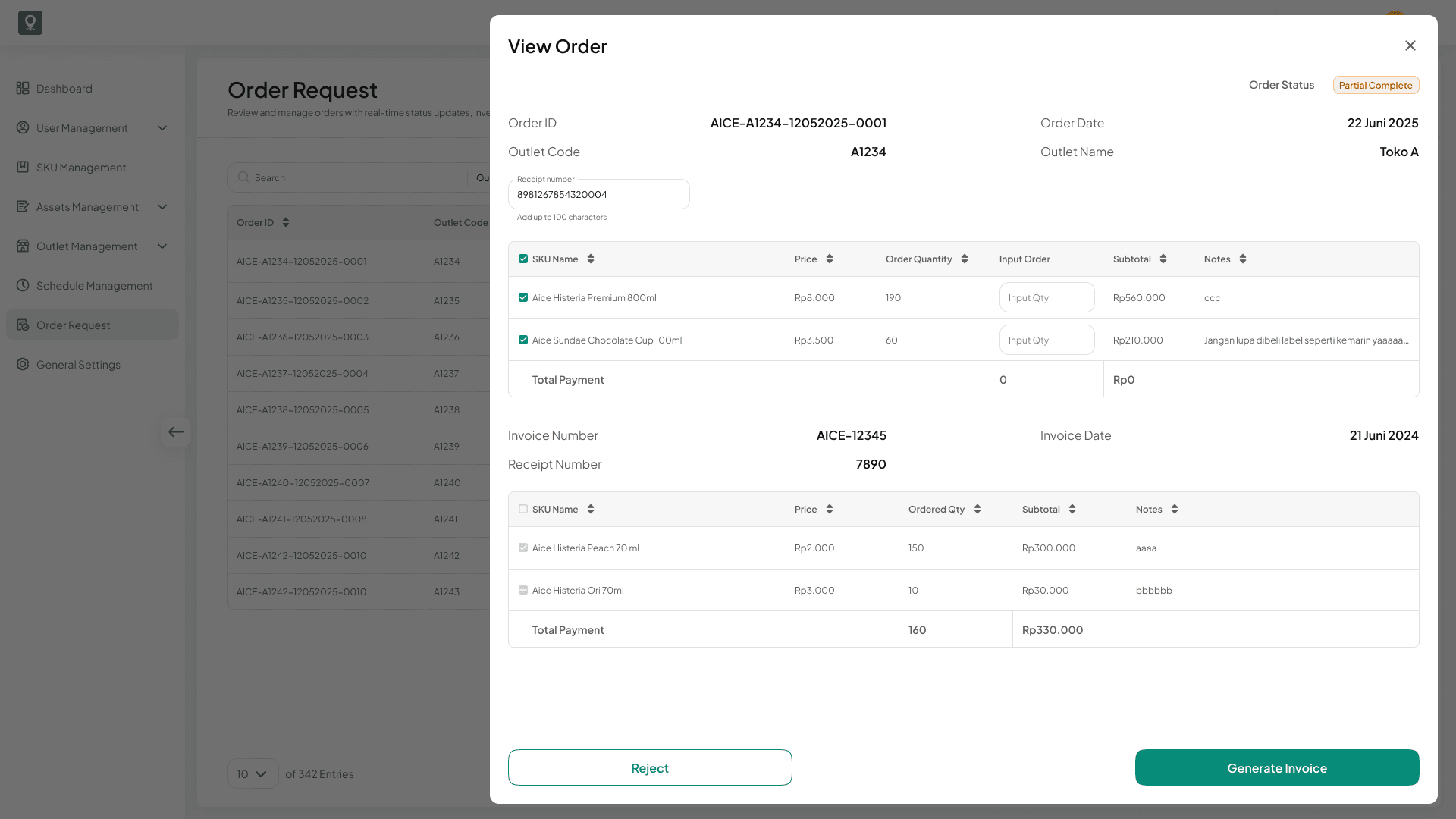Click Input Qty field for Aice Histeria Premium

[x=1046, y=297]
